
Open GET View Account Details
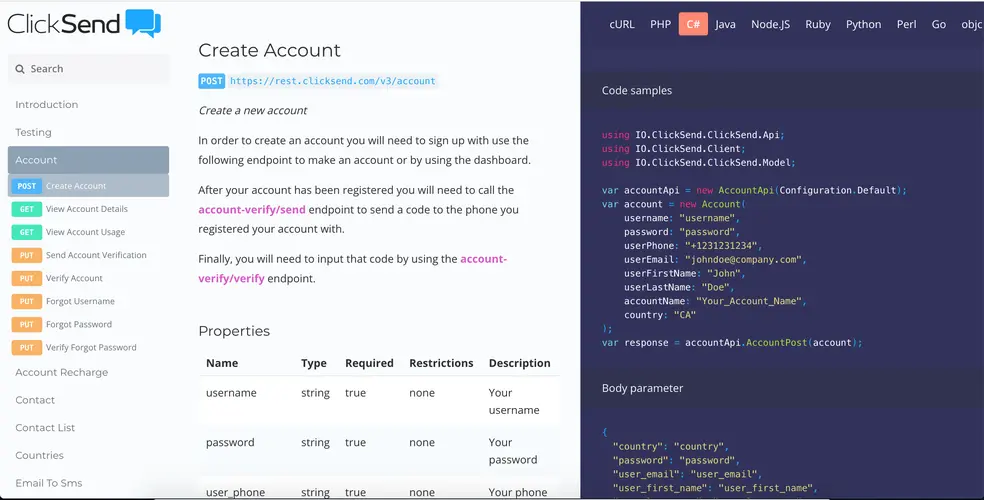coord(70,209)
